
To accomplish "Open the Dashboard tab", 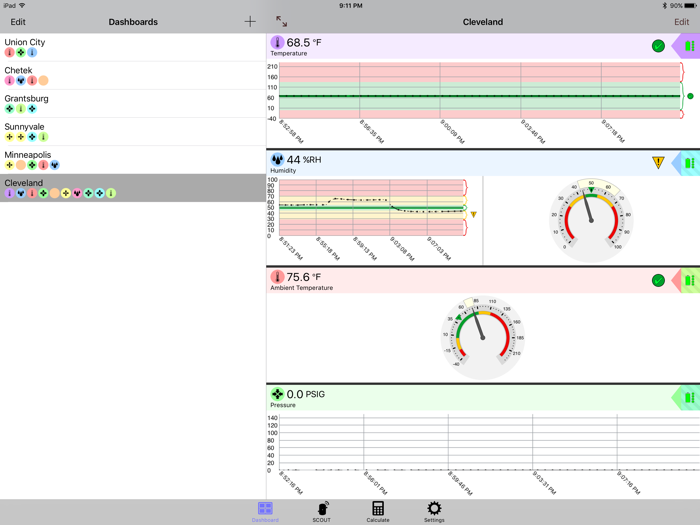I will [x=265, y=512].
